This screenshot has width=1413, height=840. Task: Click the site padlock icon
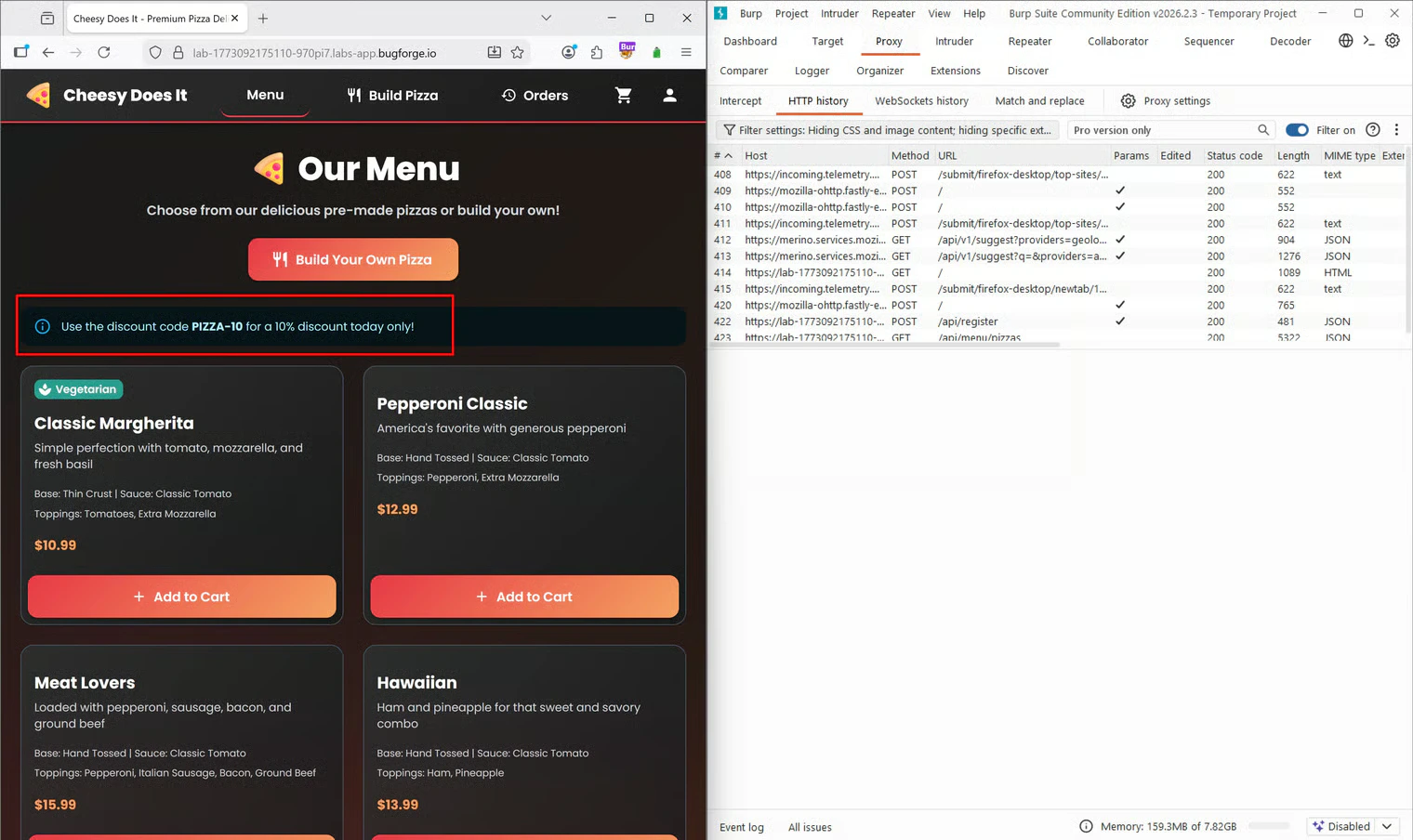click(178, 53)
